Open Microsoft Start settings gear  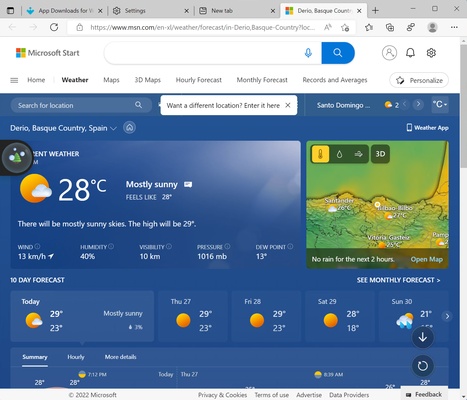pos(431,53)
